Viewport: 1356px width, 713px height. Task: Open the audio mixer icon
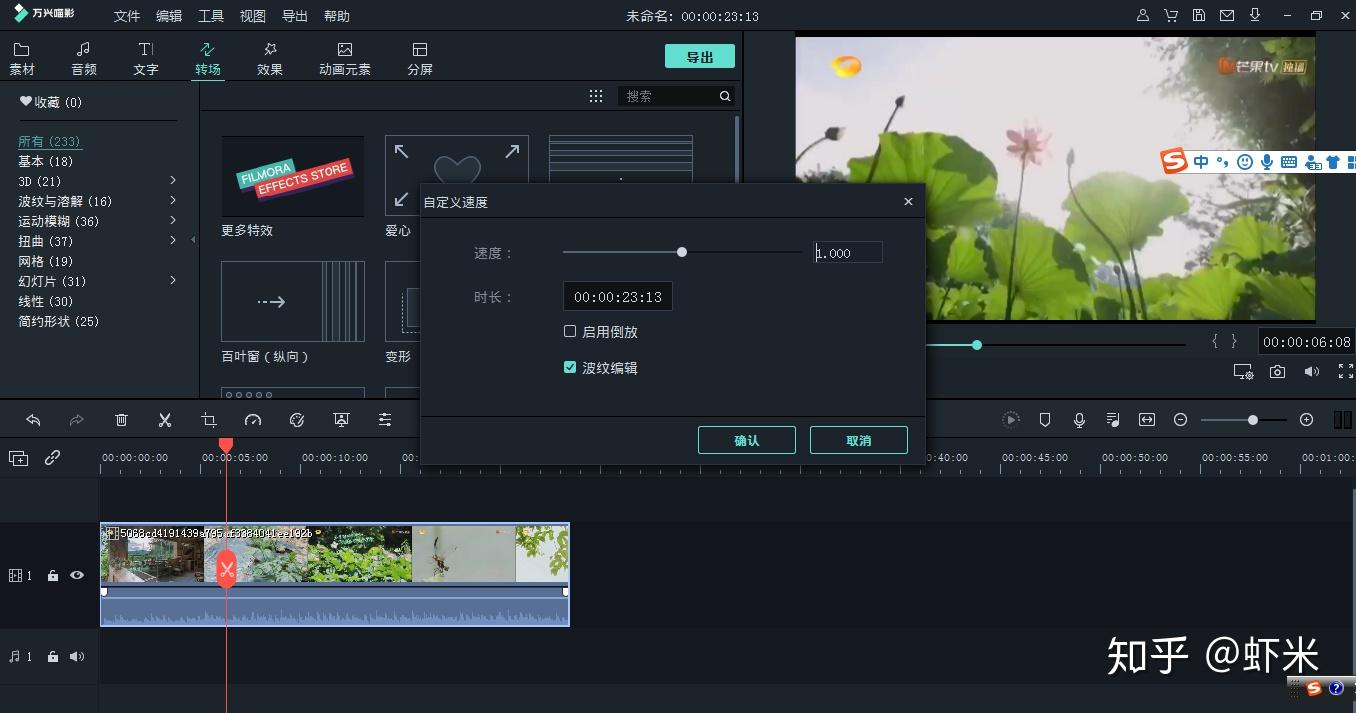click(1113, 420)
